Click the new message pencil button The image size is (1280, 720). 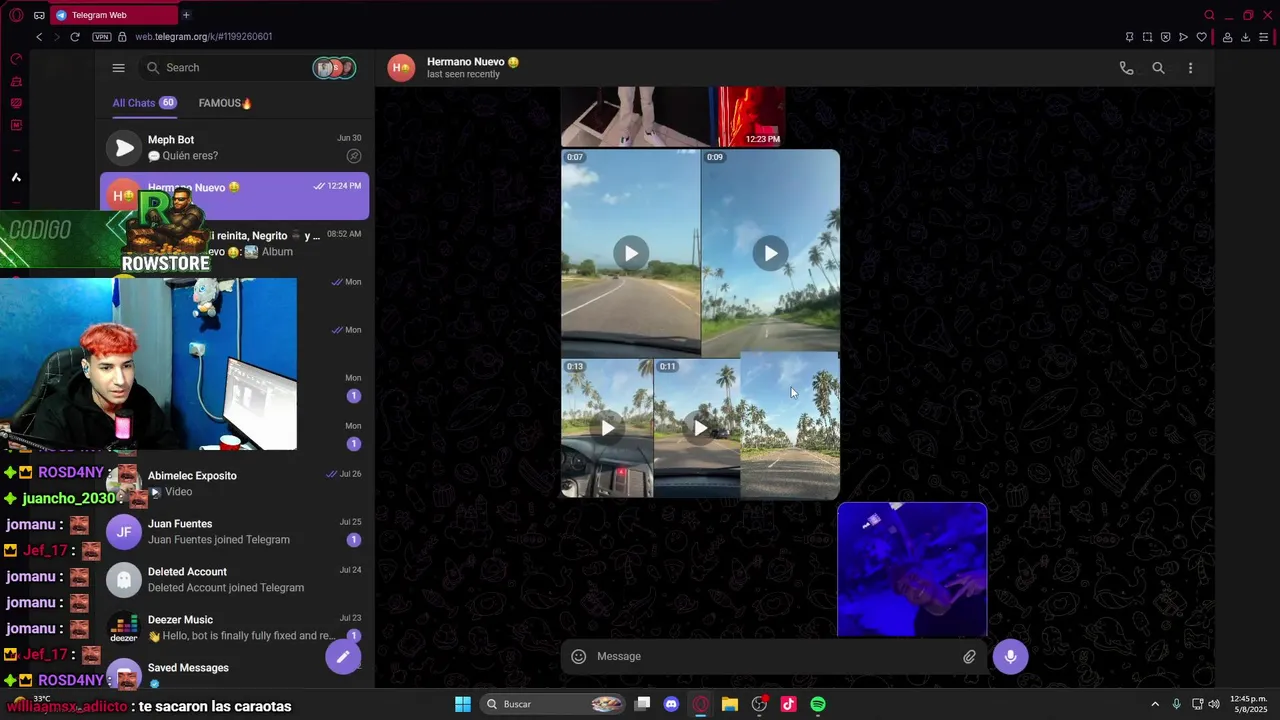pyautogui.click(x=343, y=657)
